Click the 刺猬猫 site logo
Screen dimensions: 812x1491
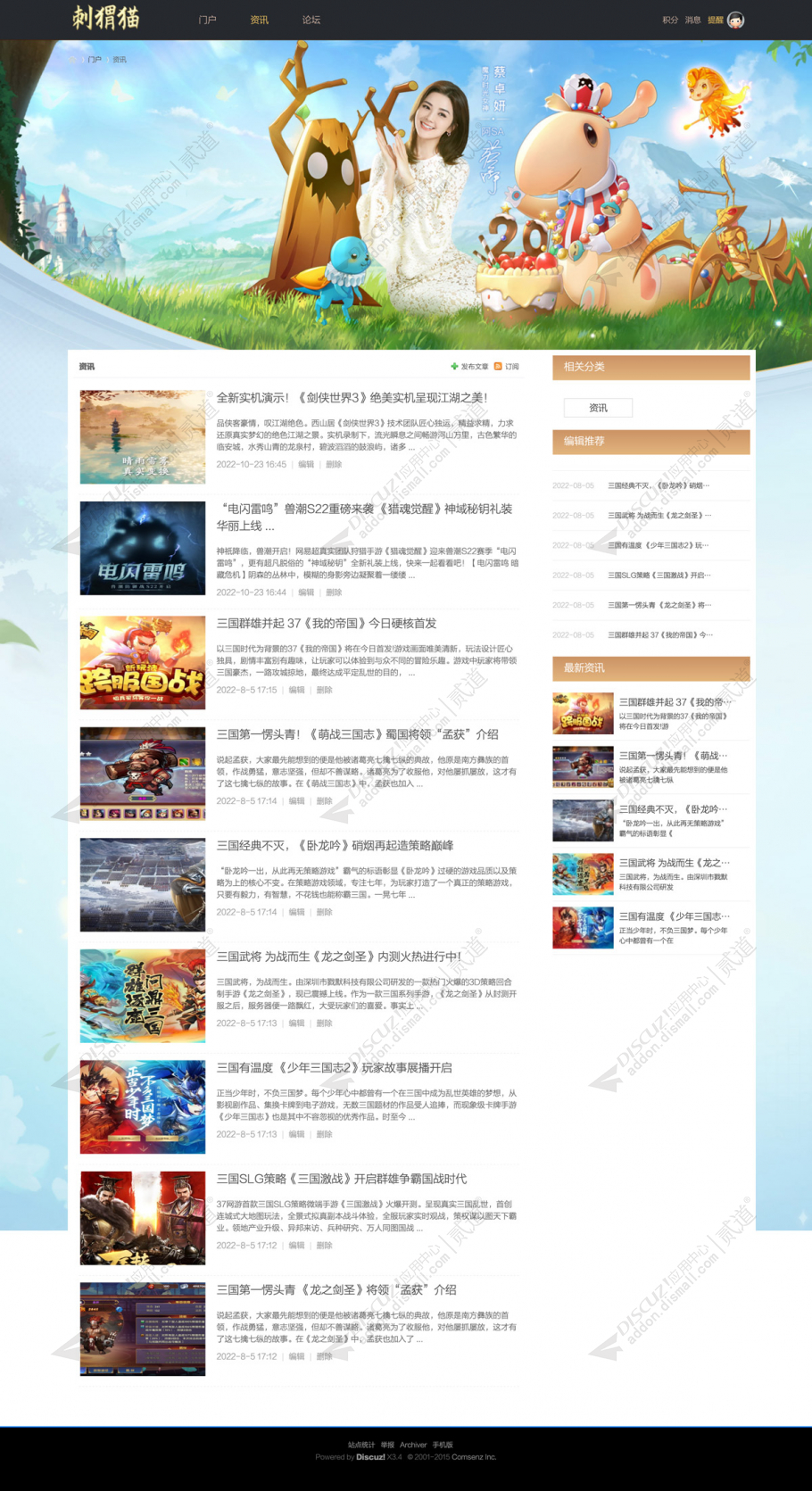106,18
